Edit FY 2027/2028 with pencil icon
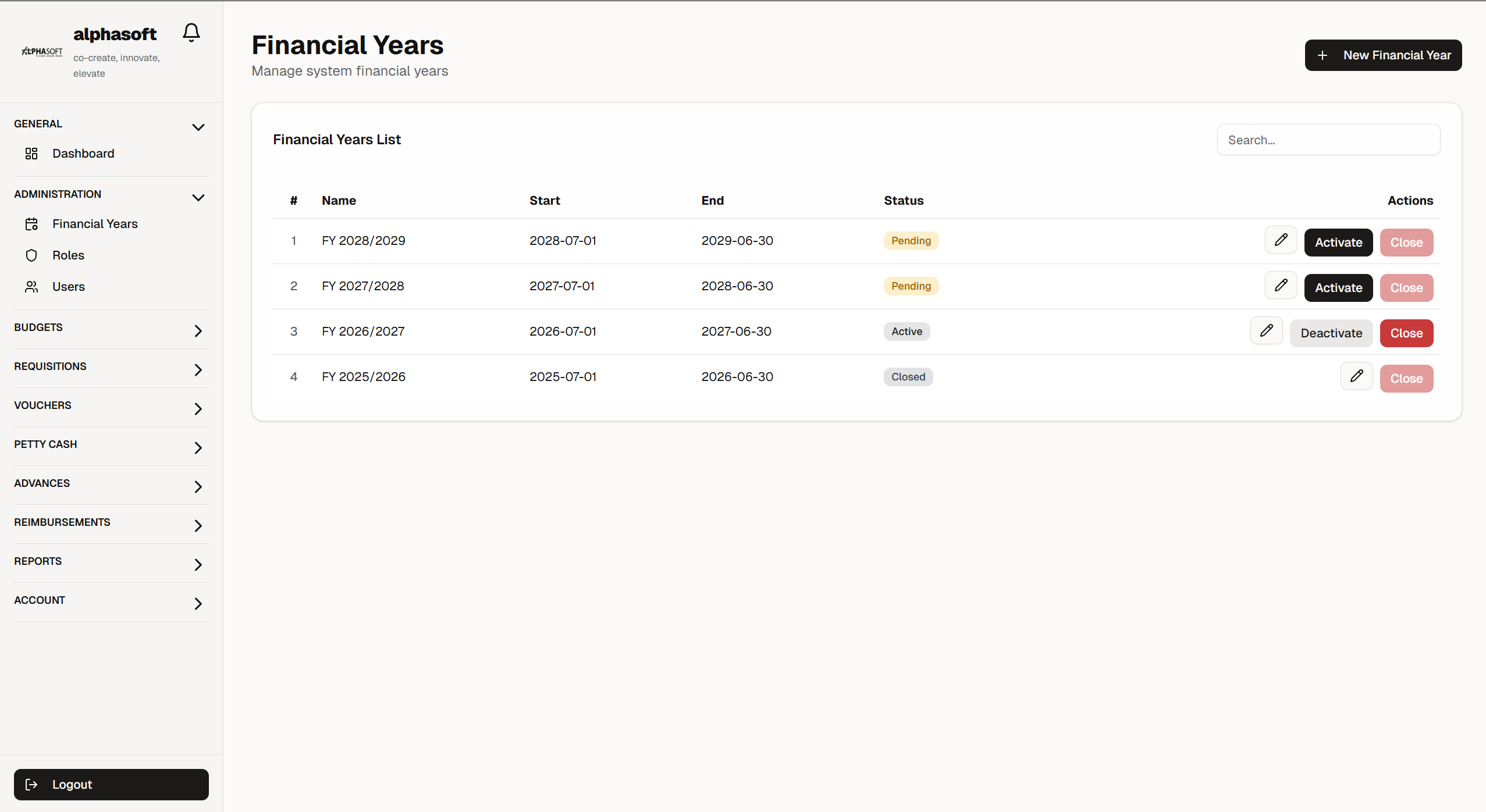This screenshot has width=1486, height=812. 1281,286
